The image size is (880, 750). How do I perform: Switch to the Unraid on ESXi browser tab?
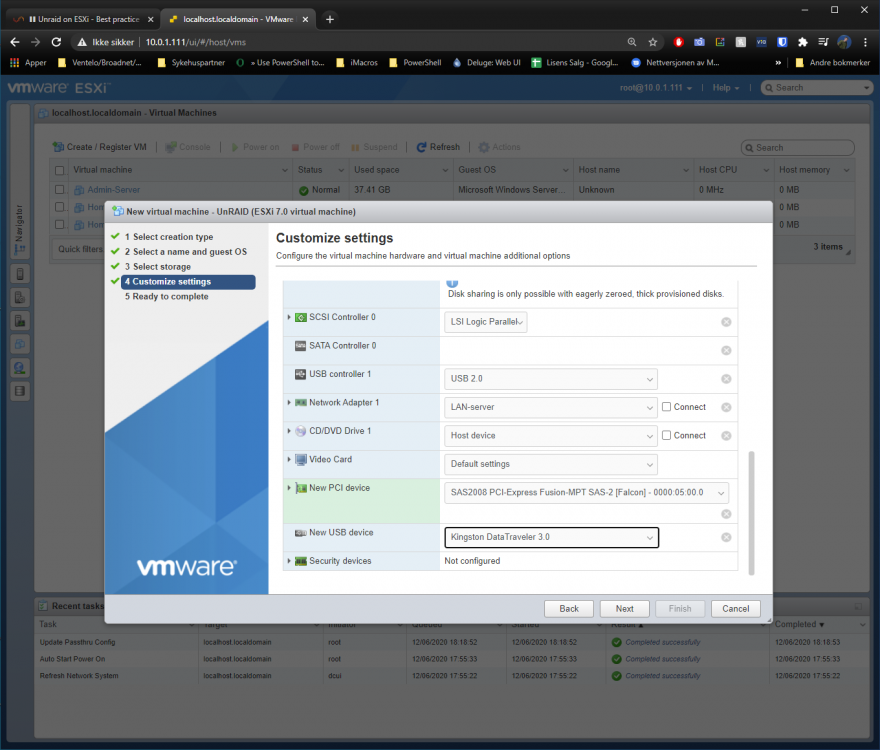tap(84, 19)
